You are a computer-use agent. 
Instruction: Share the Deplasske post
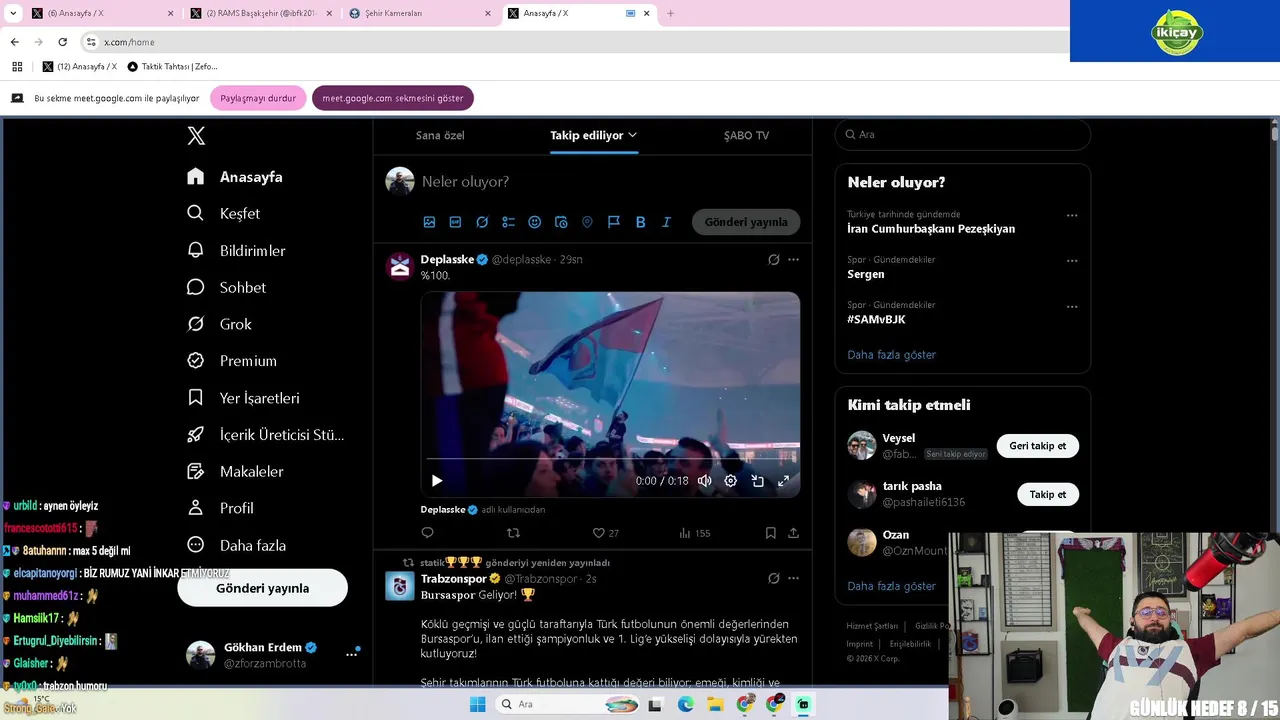click(793, 533)
